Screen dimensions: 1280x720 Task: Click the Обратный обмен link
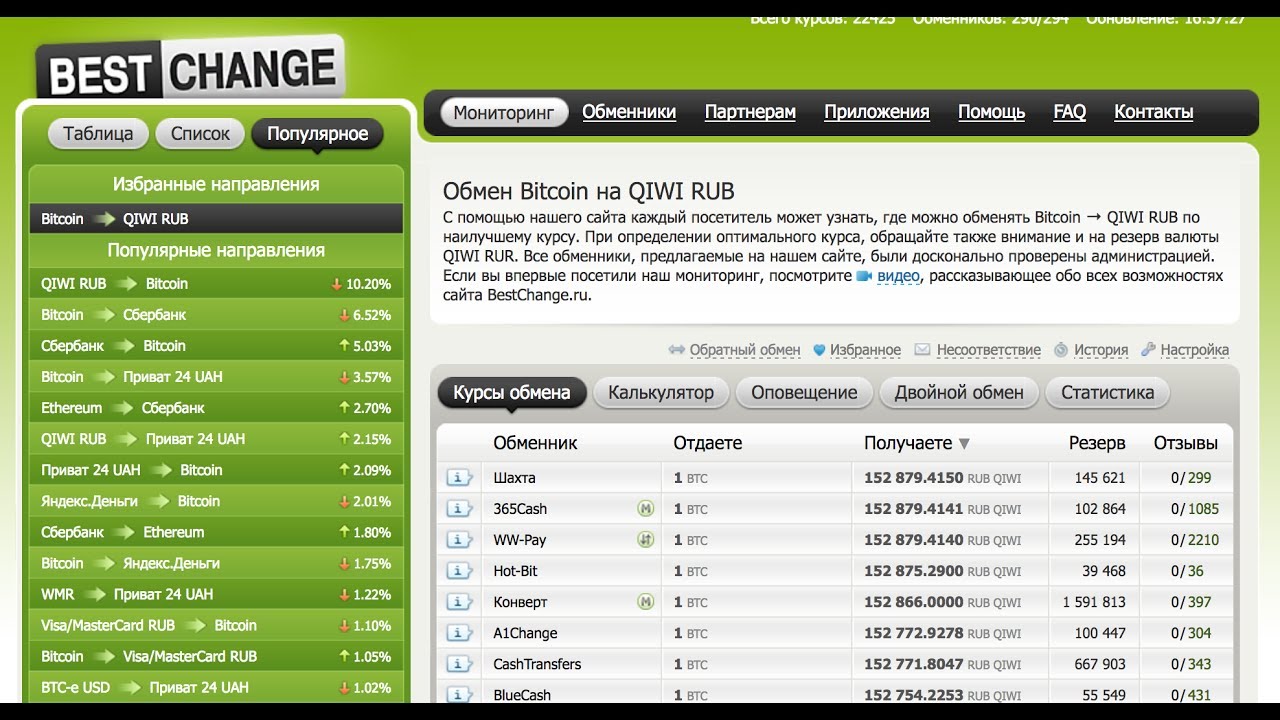click(745, 350)
